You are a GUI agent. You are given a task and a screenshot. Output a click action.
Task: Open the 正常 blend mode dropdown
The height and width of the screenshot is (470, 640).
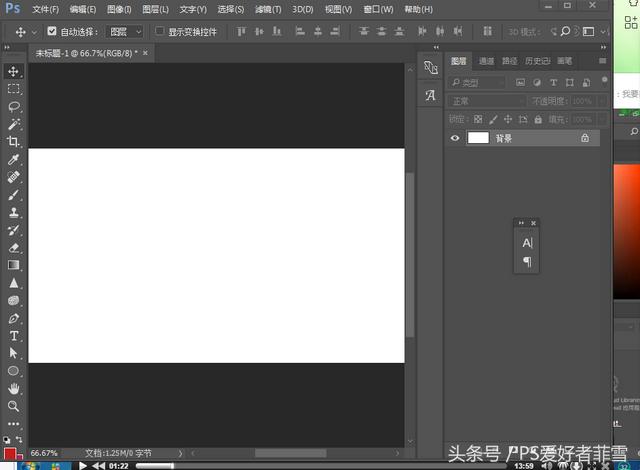487,101
